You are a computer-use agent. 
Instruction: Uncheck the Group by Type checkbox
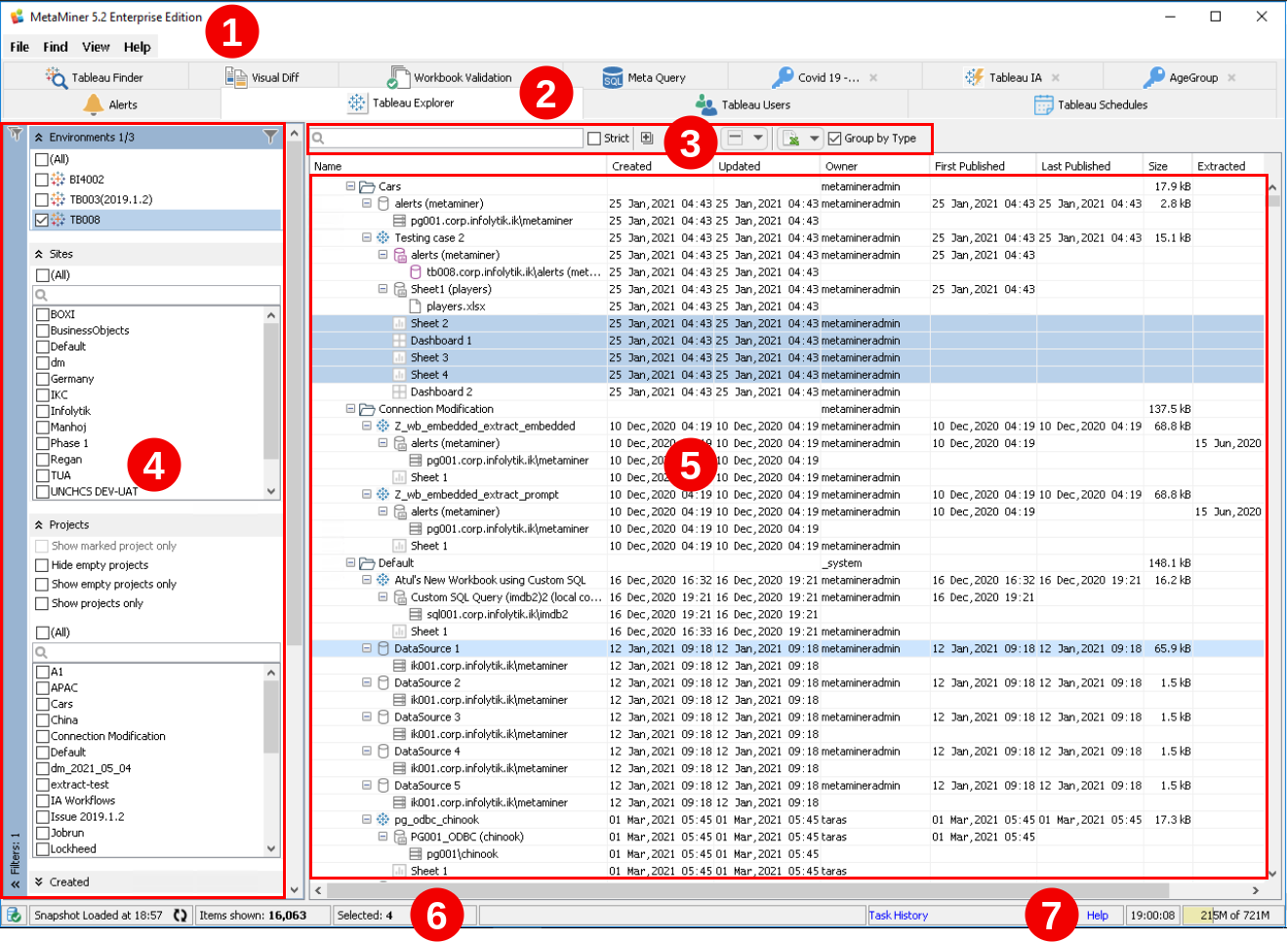click(x=834, y=139)
